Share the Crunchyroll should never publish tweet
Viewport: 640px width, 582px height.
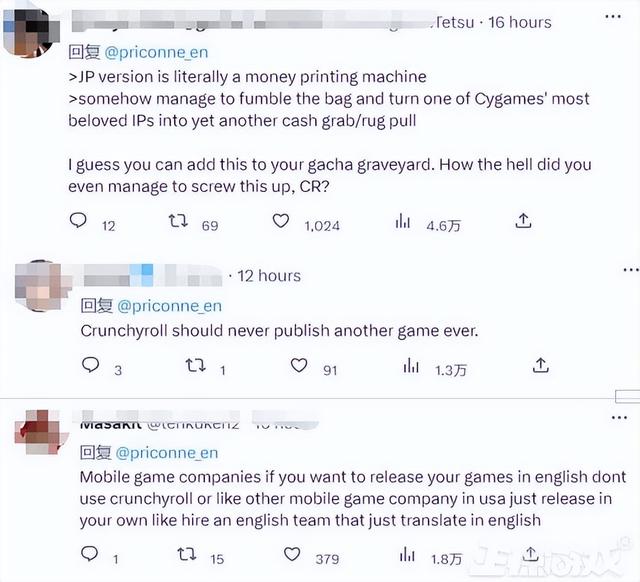[x=540, y=365]
